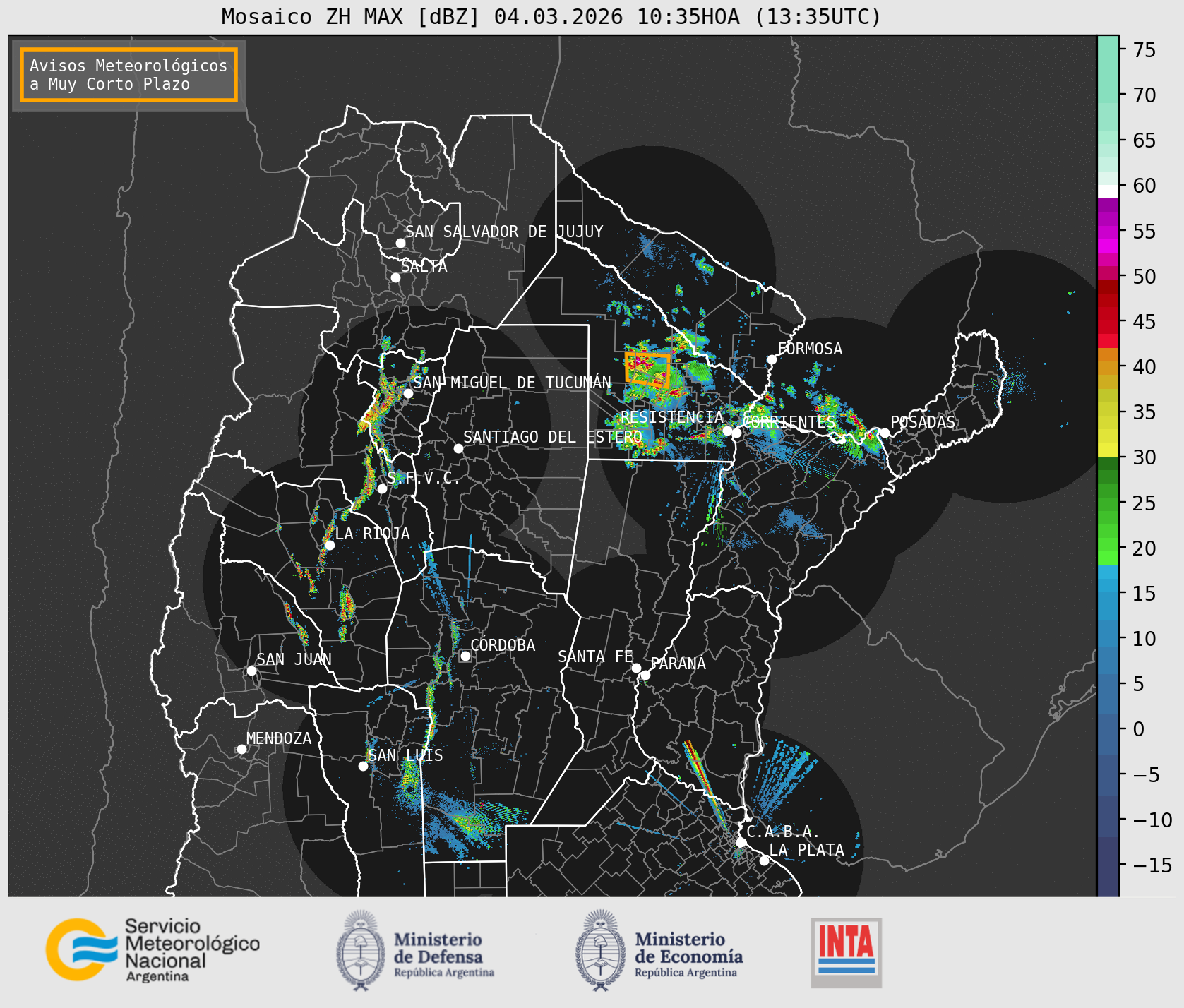Viewport: 1184px width, 1008px height.
Task: Click the 60 dBZ label on color scale
Action: 1144,186
